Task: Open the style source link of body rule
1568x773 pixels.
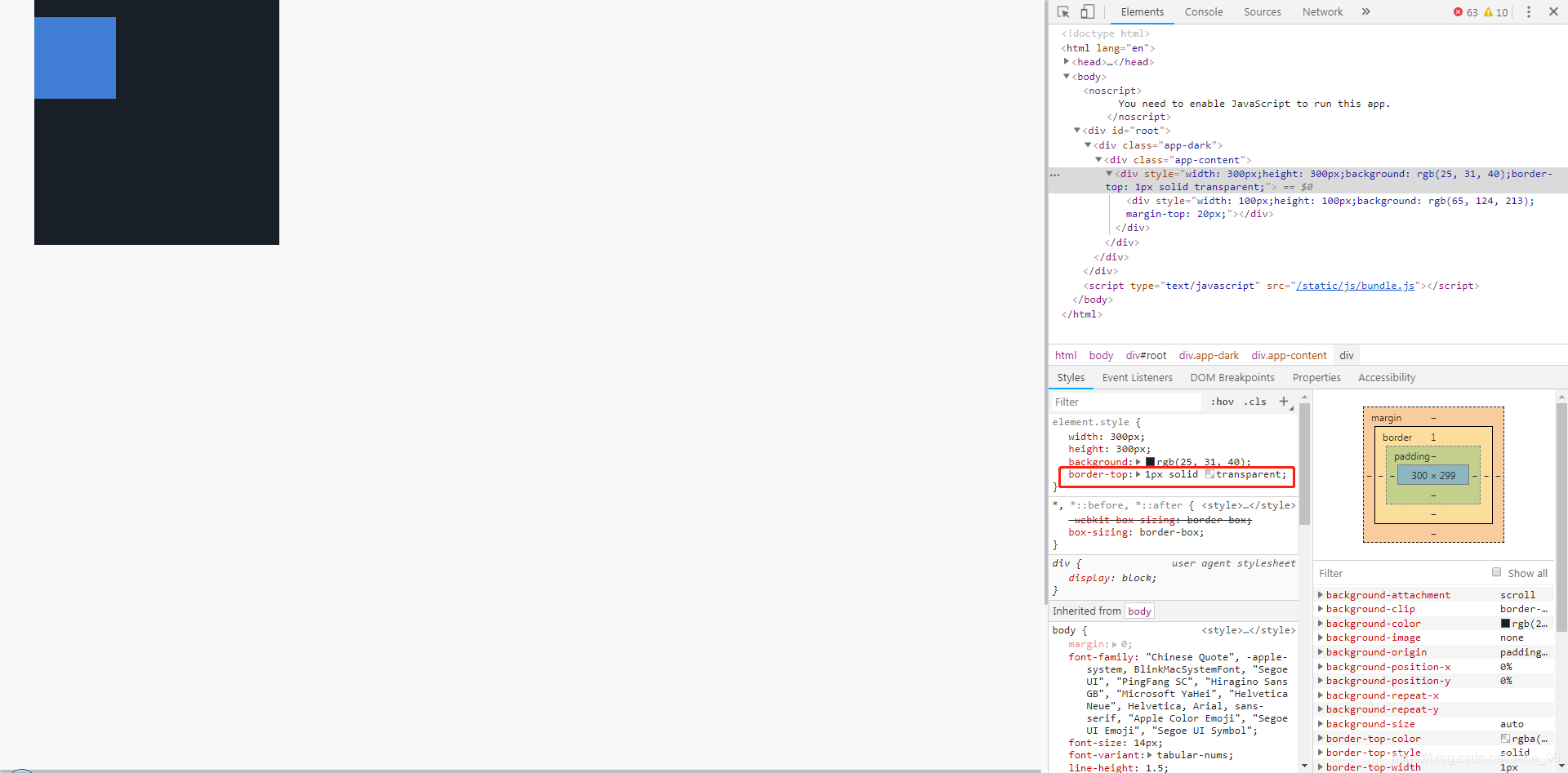Action: coord(1248,630)
